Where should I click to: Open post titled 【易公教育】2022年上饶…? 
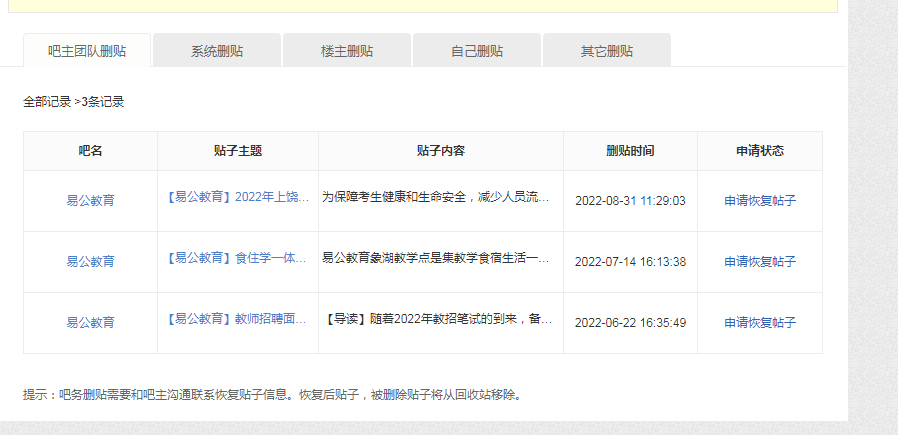coord(237,198)
